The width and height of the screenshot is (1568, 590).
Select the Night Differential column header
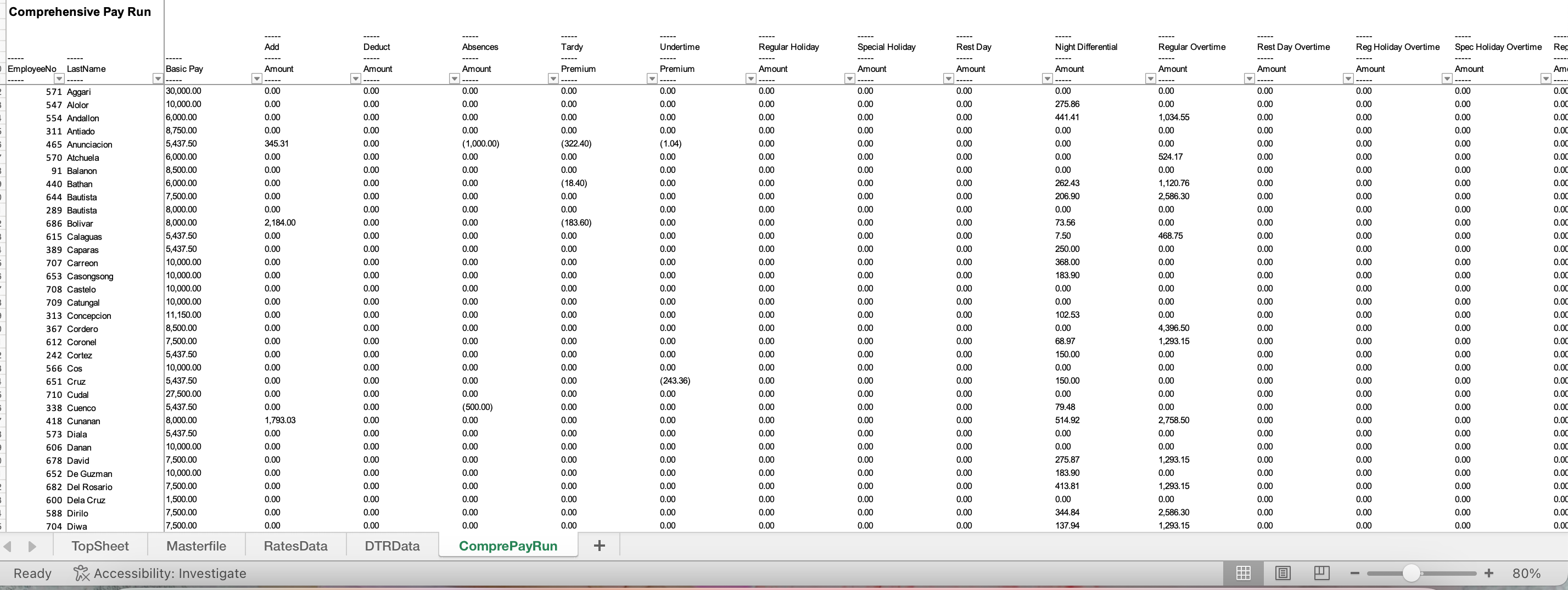1086,47
